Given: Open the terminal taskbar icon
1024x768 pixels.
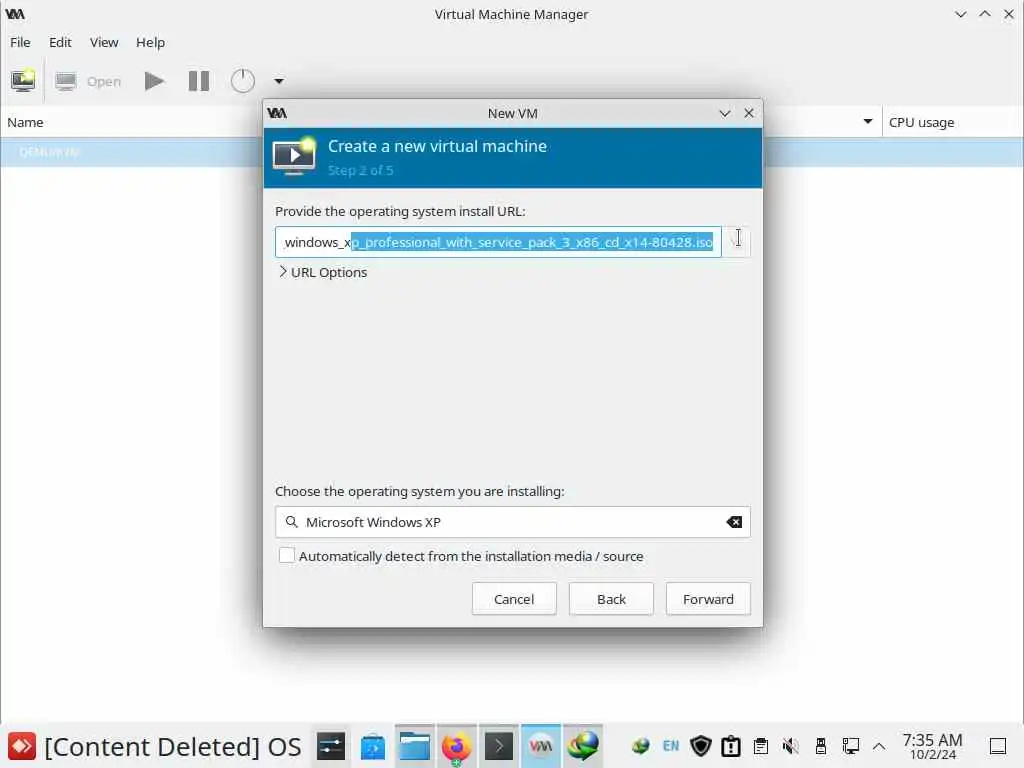Looking at the screenshot, I should [x=499, y=746].
